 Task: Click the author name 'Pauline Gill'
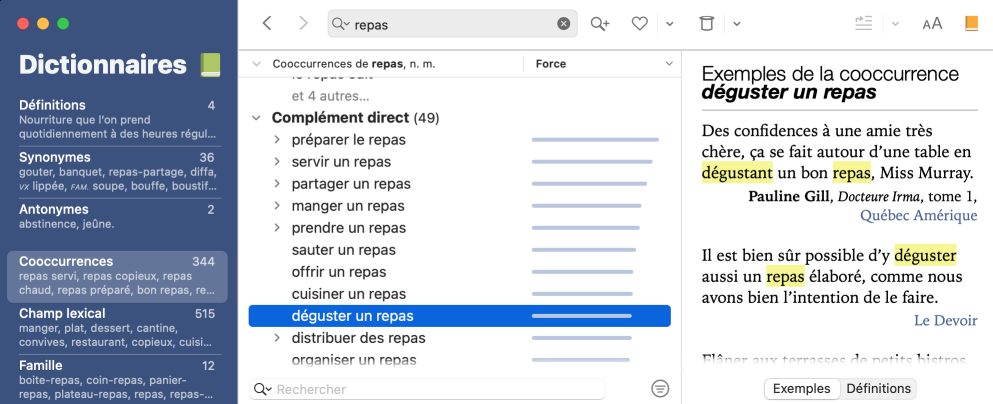pyautogui.click(x=788, y=196)
